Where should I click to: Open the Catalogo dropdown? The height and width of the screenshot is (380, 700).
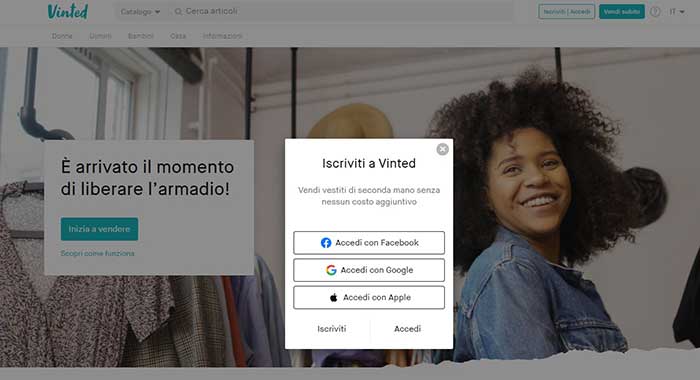140,12
